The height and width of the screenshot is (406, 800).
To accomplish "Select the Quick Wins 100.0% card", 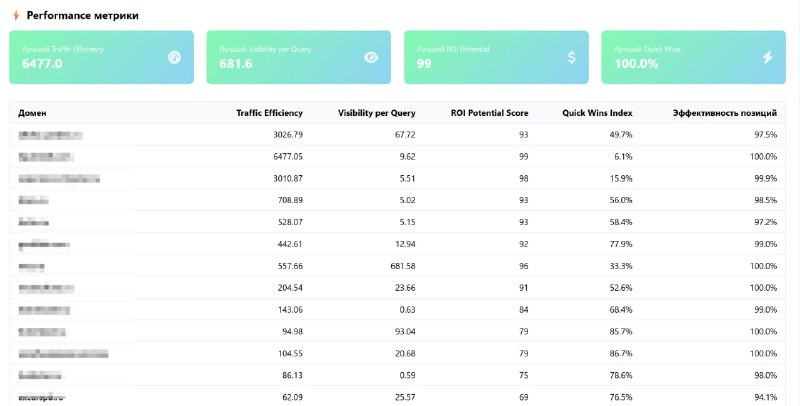I will [693, 57].
